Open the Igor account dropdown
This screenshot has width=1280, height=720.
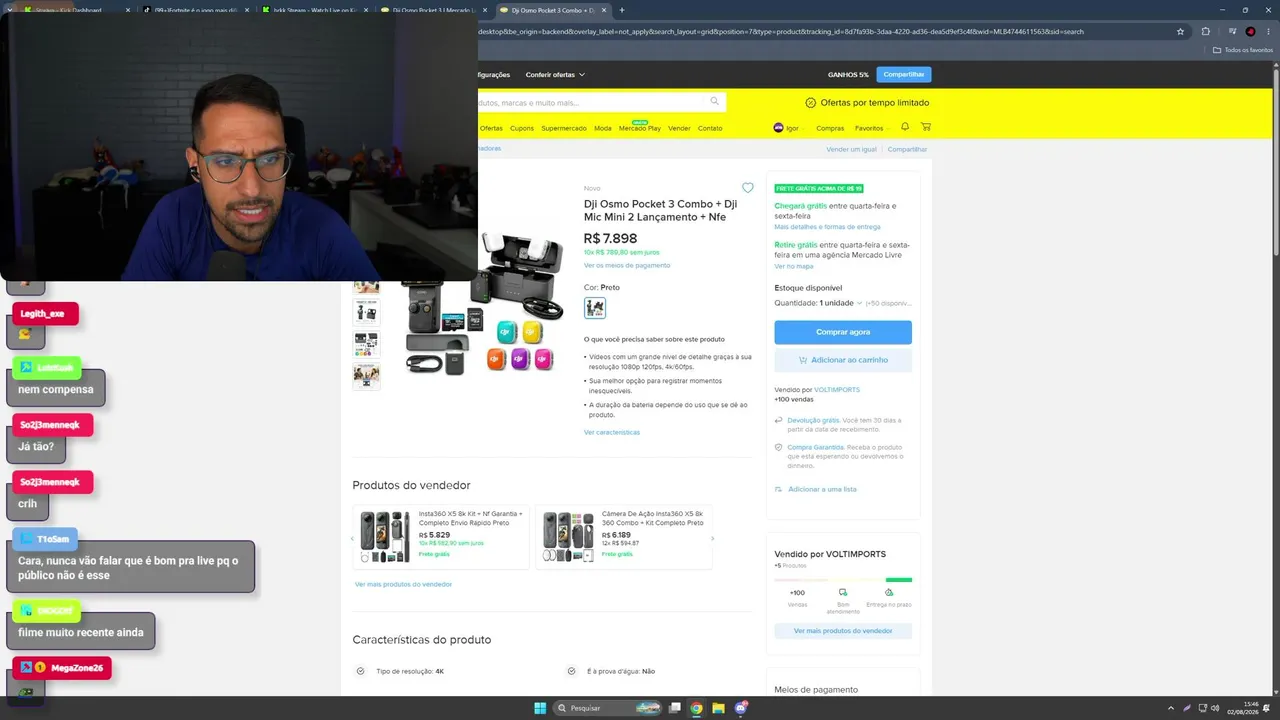[x=791, y=128]
